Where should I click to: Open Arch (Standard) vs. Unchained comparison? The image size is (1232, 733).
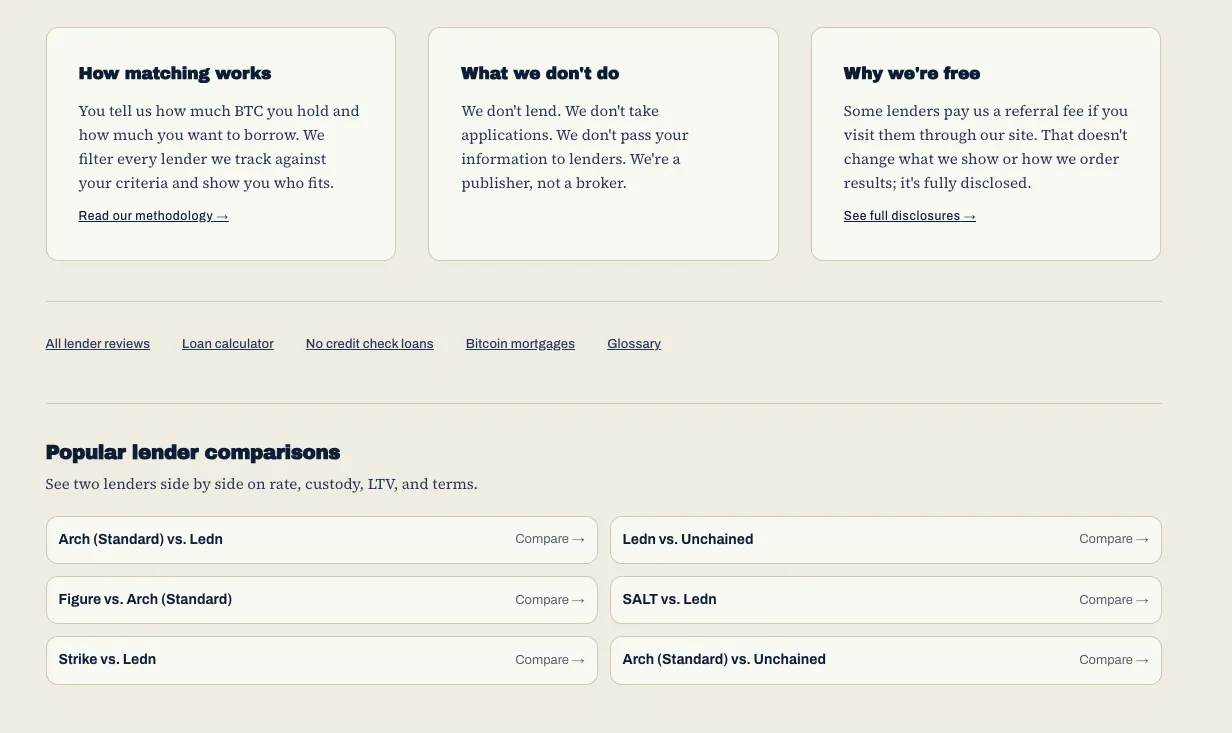click(x=886, y=660)
